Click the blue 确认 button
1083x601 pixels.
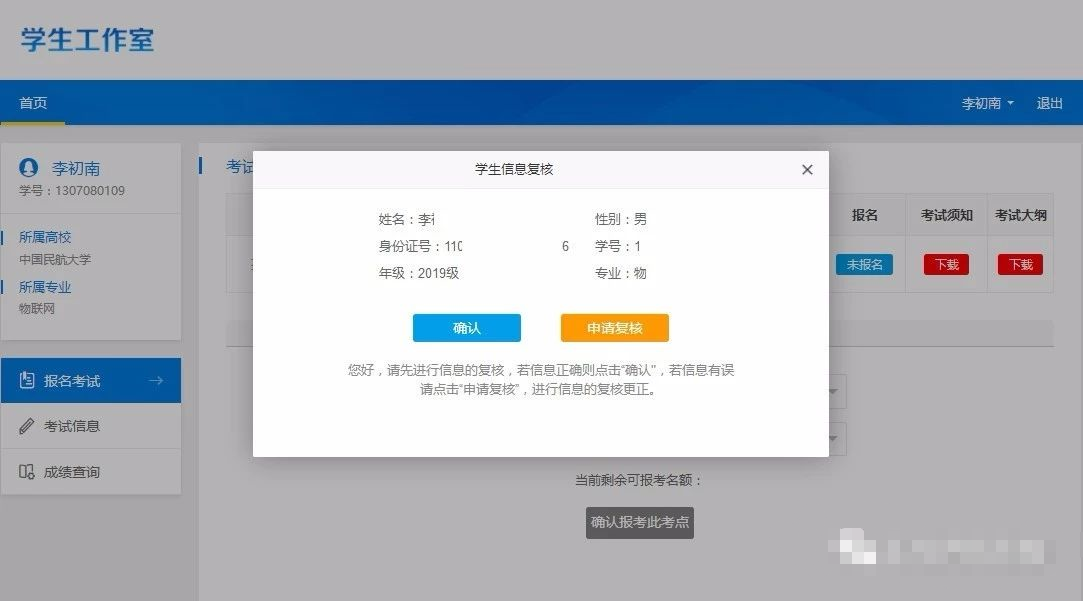click(466, 328)
